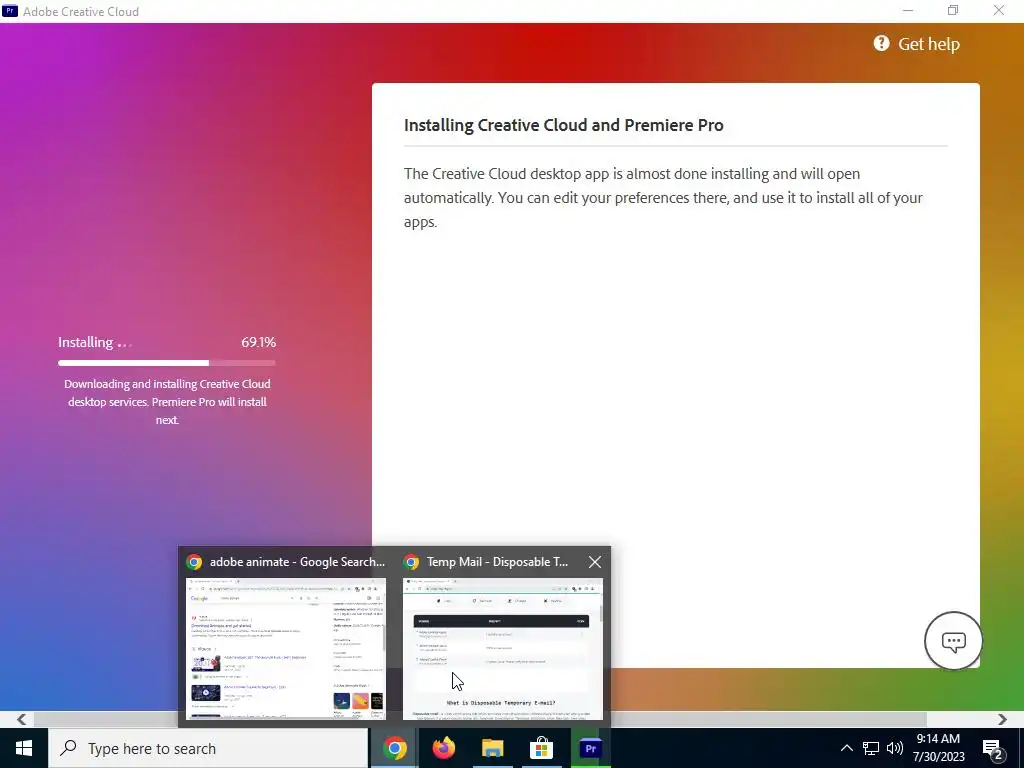Click the taskbar search box

pos(208,748)
